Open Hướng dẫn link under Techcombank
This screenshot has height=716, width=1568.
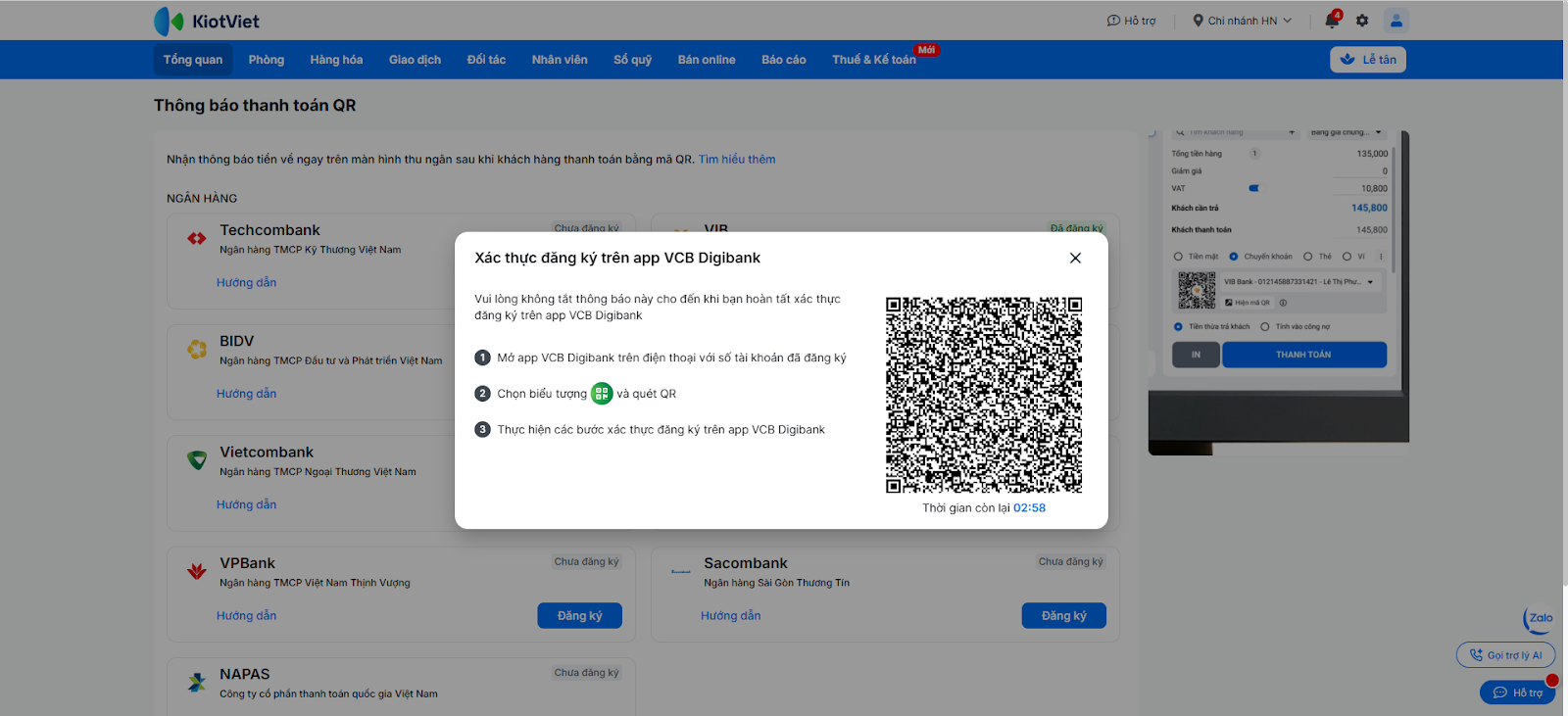pos(246,283)
